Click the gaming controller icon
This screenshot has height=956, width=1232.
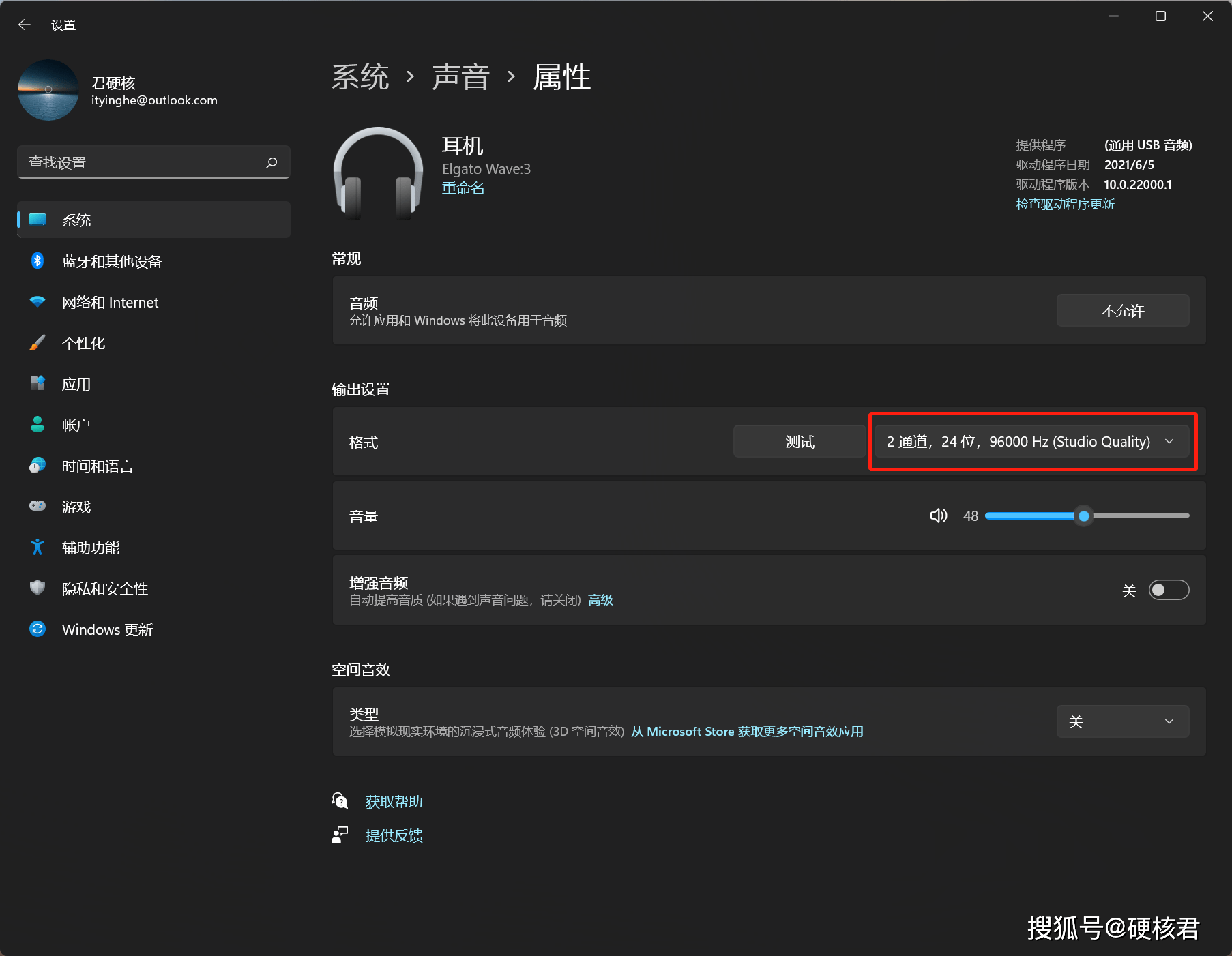[38, 507]
